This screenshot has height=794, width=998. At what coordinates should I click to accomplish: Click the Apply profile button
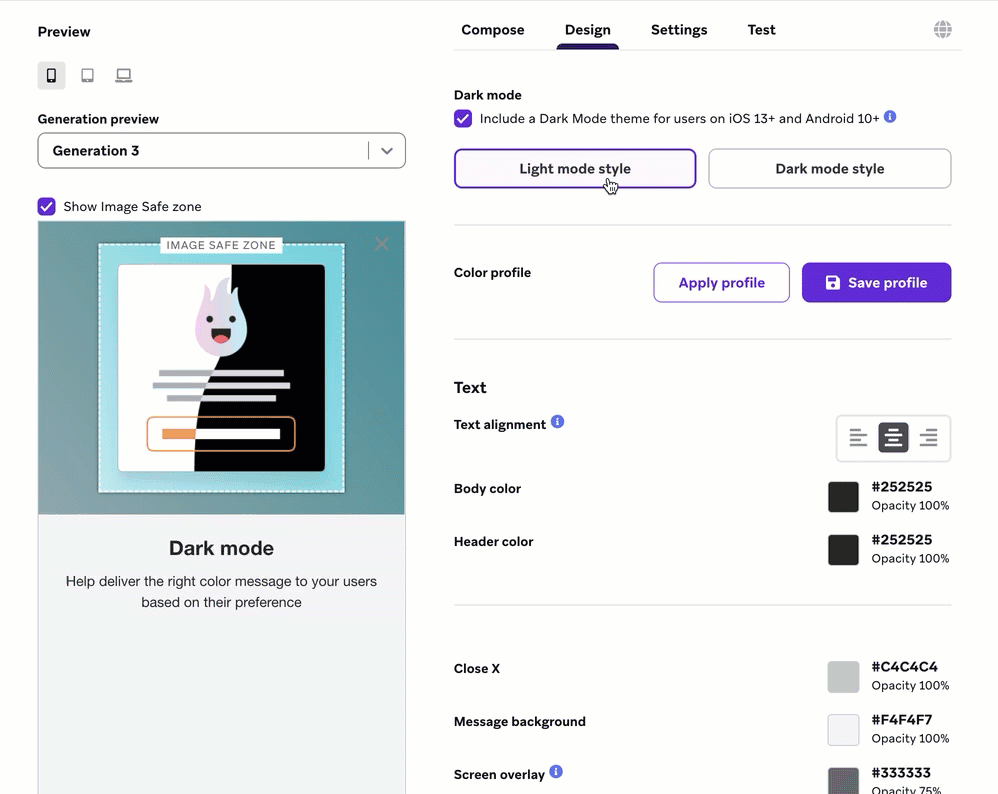coord(721,283)
